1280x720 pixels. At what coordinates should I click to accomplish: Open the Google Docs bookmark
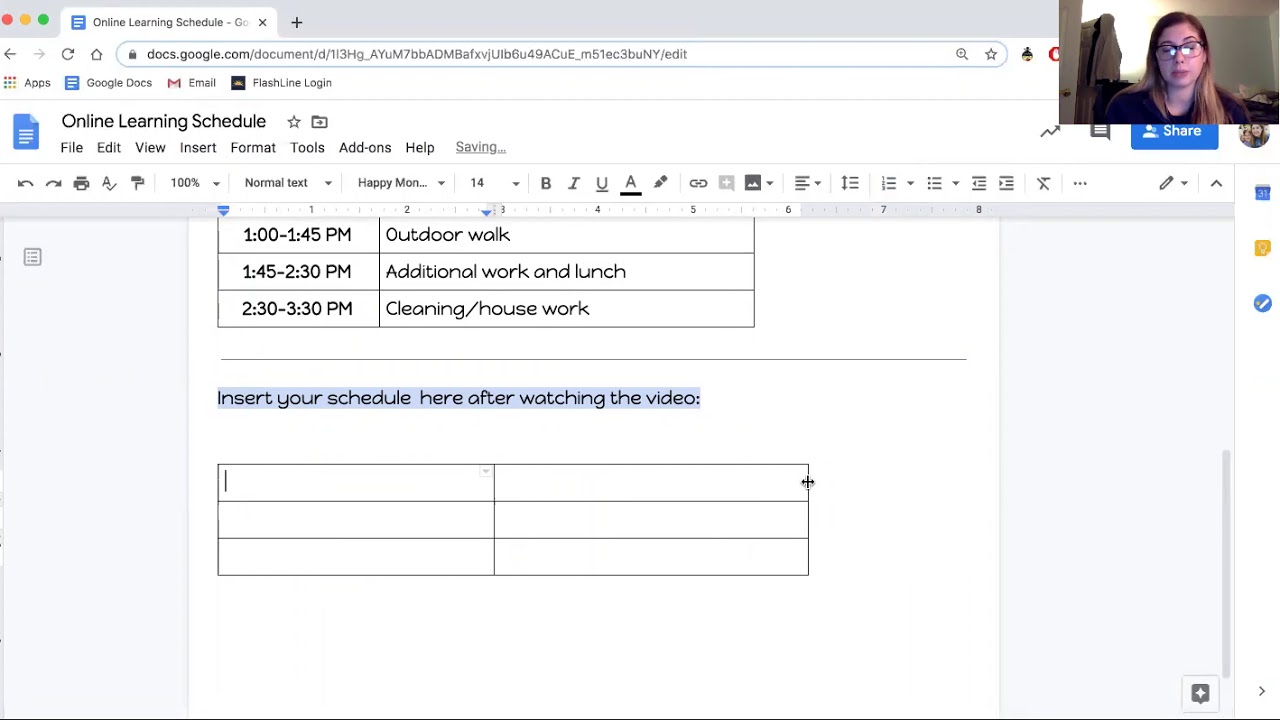(108, 83)
